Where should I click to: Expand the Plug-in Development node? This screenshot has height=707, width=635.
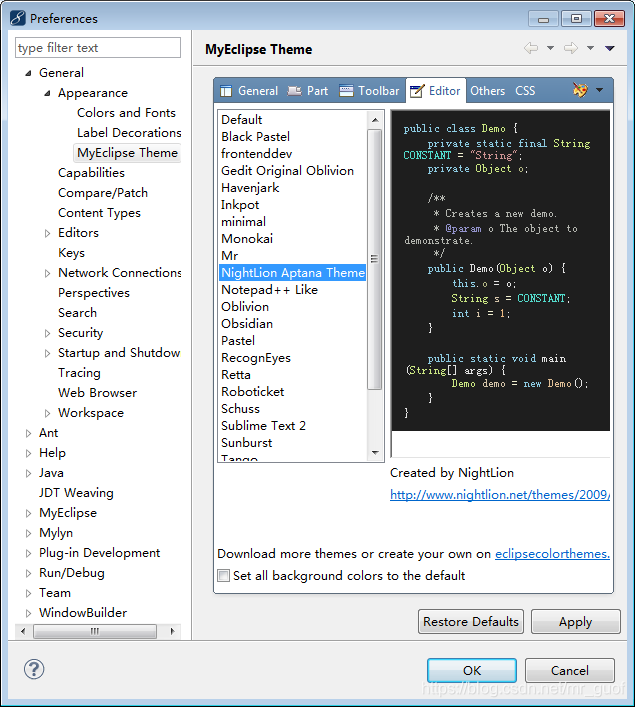coord(28,553)
